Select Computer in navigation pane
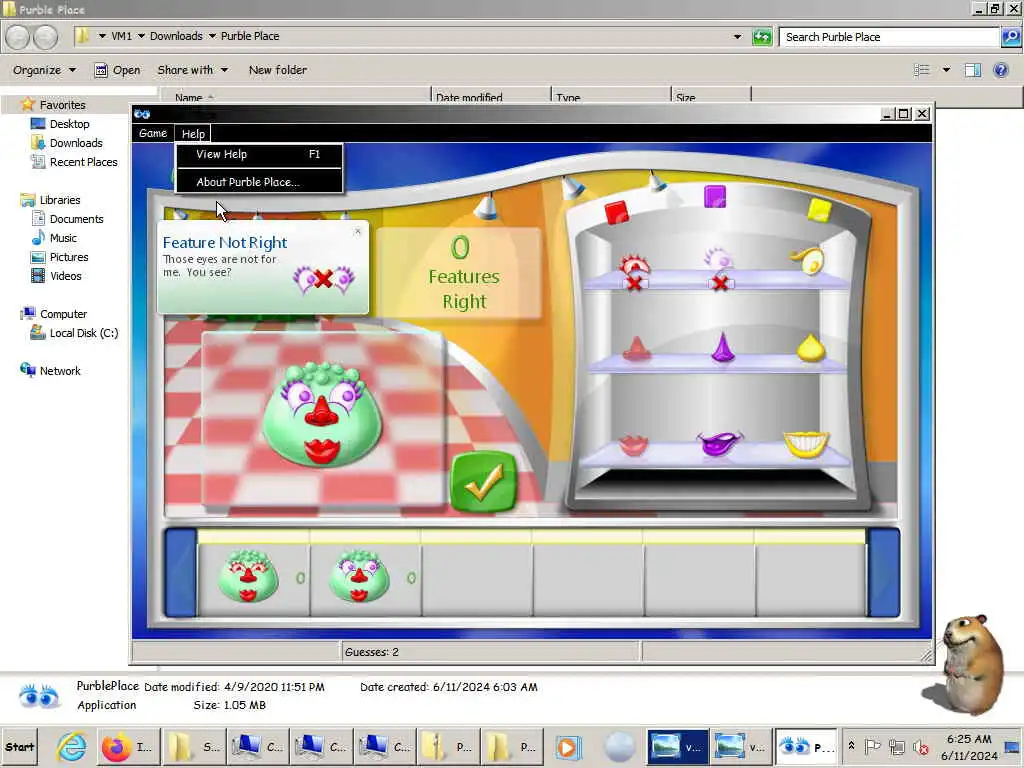The height and width of the screenshot is (768, 1024). click(63, 314)
